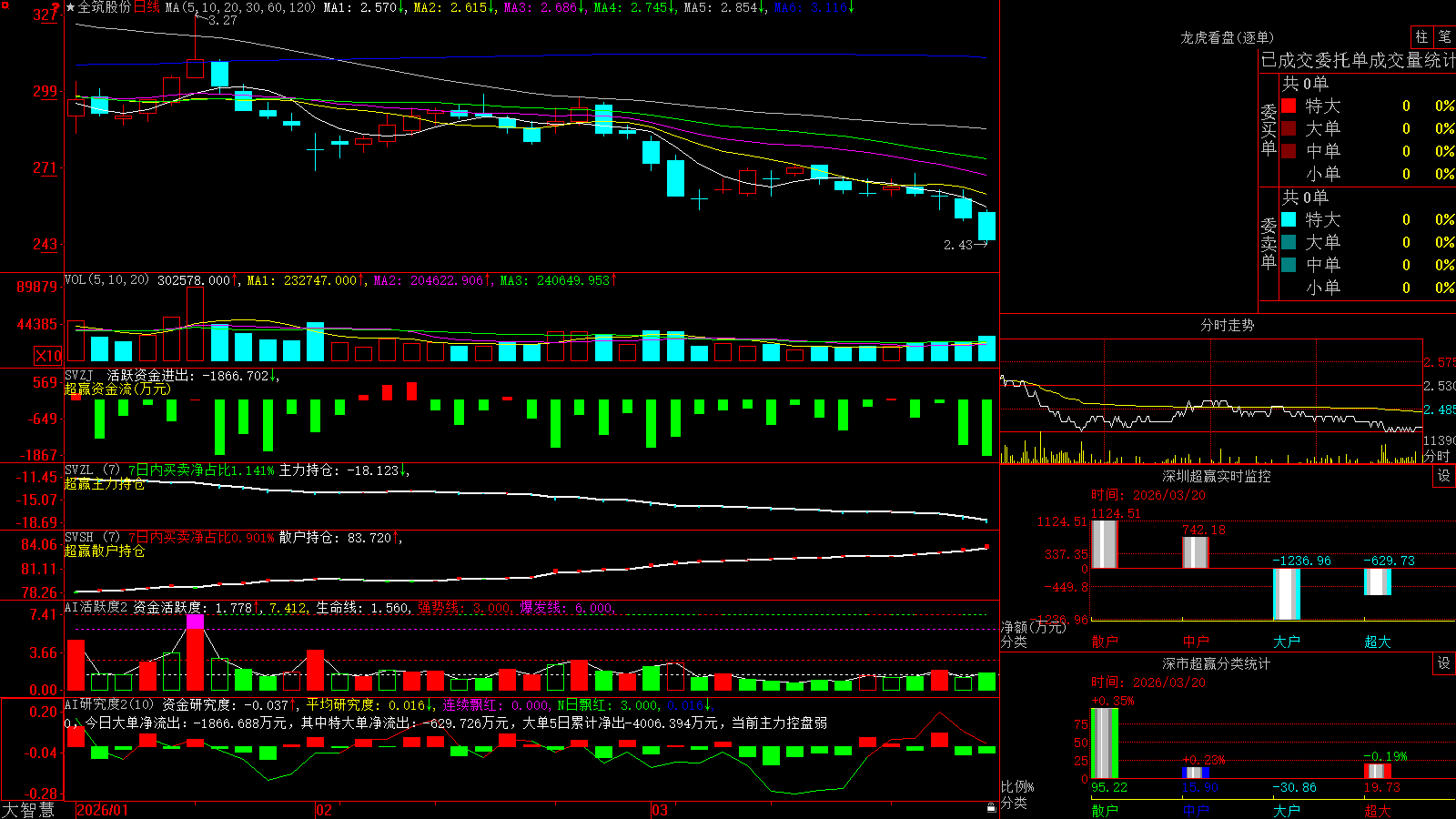Viewport: 1456px width, 819px height.
Task: Click the MA(5,10,20,30,60,120) indicator parameters
Action: pyautogui.click(x=240, y=7)
